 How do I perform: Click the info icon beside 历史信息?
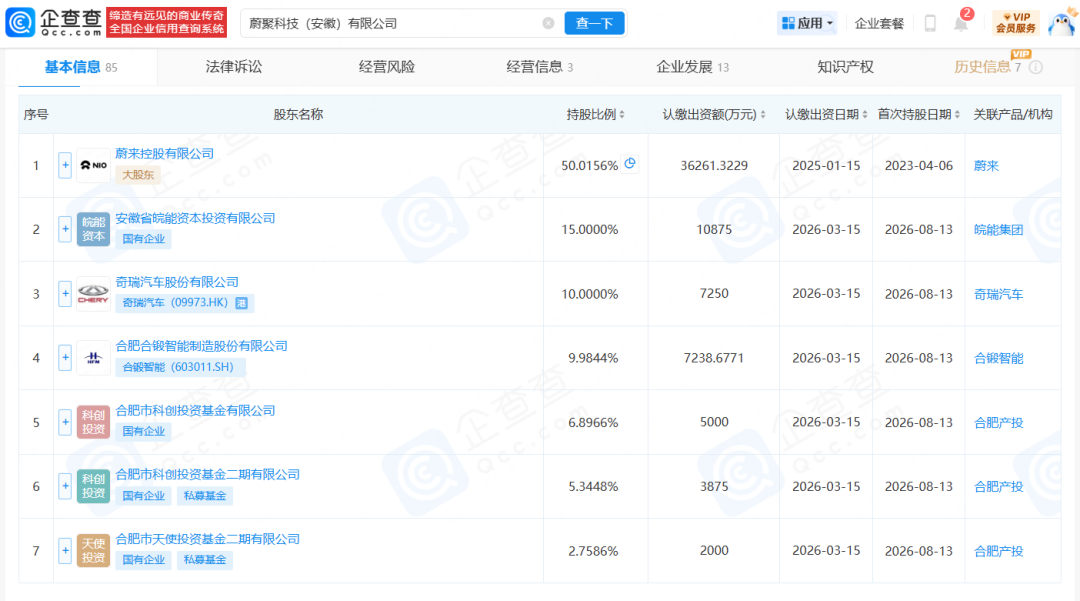tap(1036, 67)
